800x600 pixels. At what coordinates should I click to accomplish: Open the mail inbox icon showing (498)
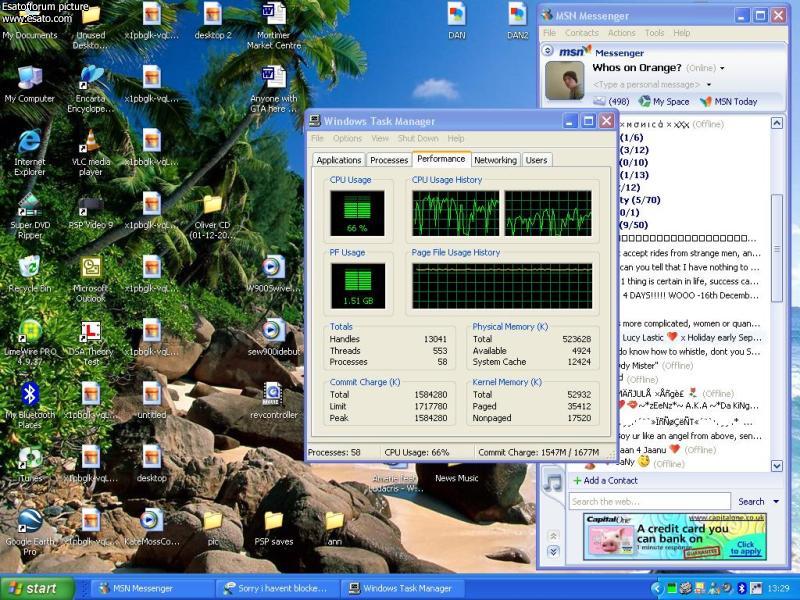pyautogui.click(x=611, y=102)
